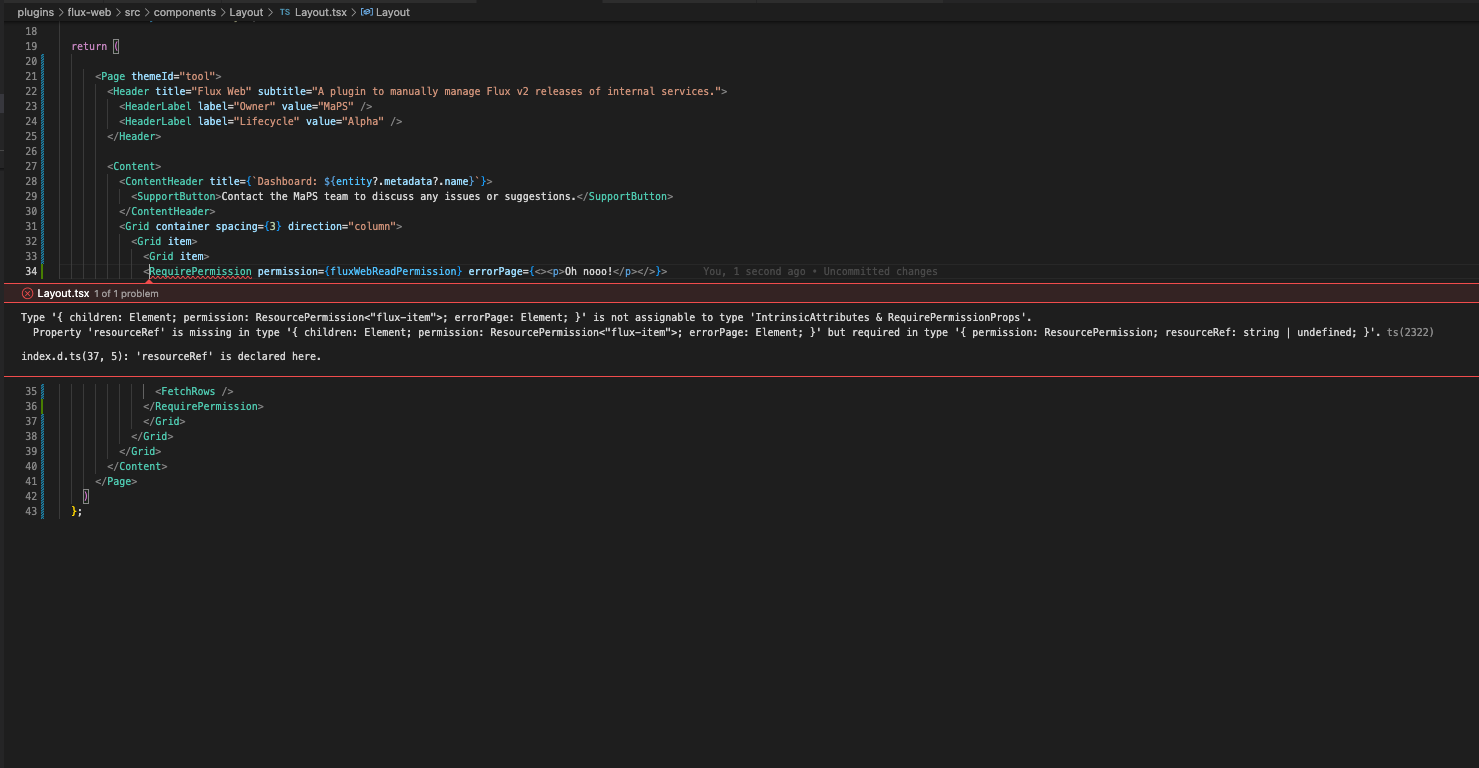Click the change indicator beside line 36
Viewport: 1479px width, 768px height.
click(44, 406)
